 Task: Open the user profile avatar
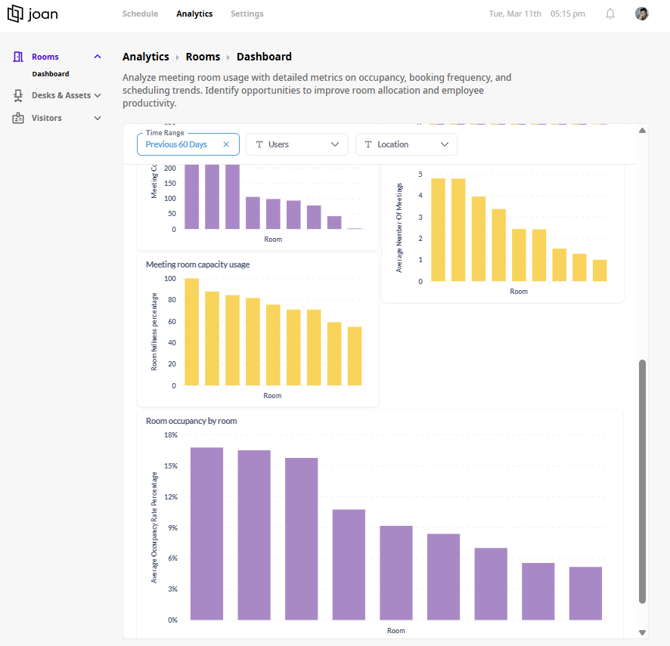[x=641, y=14]
